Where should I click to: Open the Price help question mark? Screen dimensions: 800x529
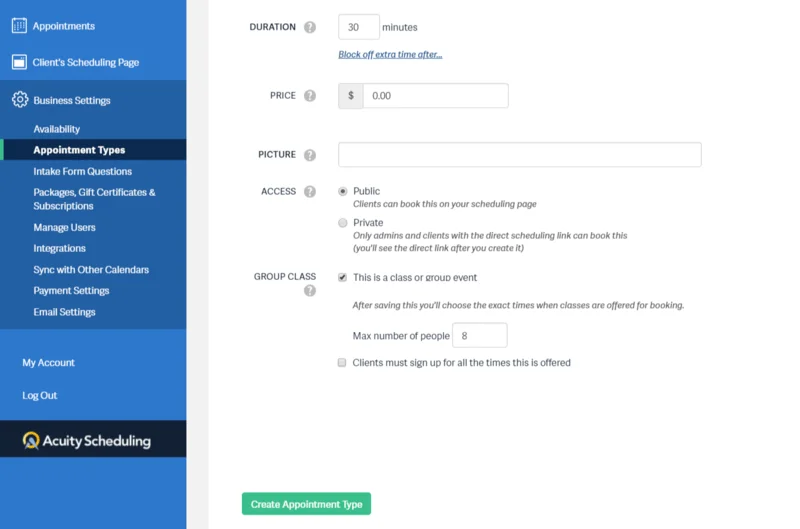tap(310, 96)
